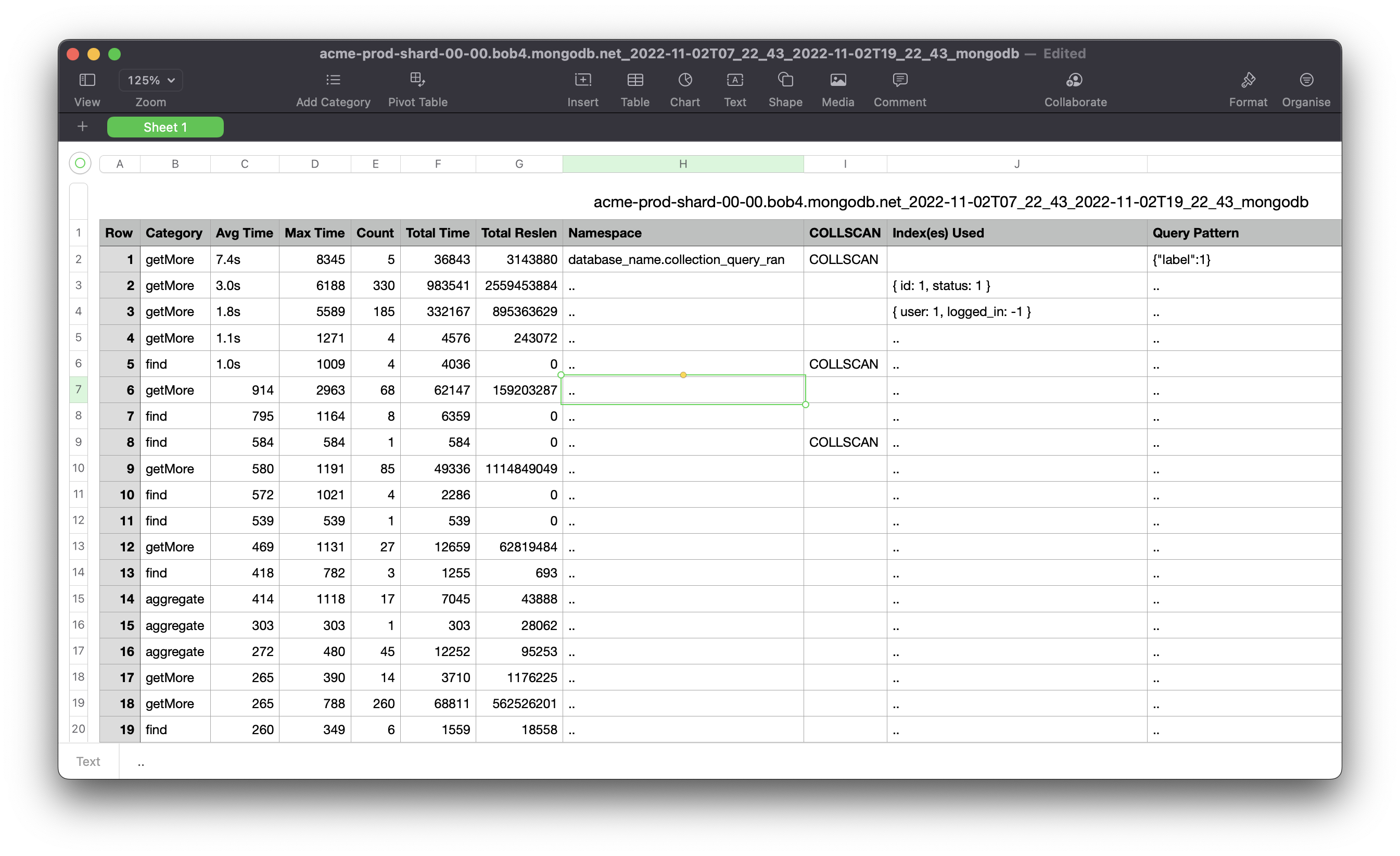The image size is (1400, 856).
Task: Click the Text insert icon
Action: 734,80
